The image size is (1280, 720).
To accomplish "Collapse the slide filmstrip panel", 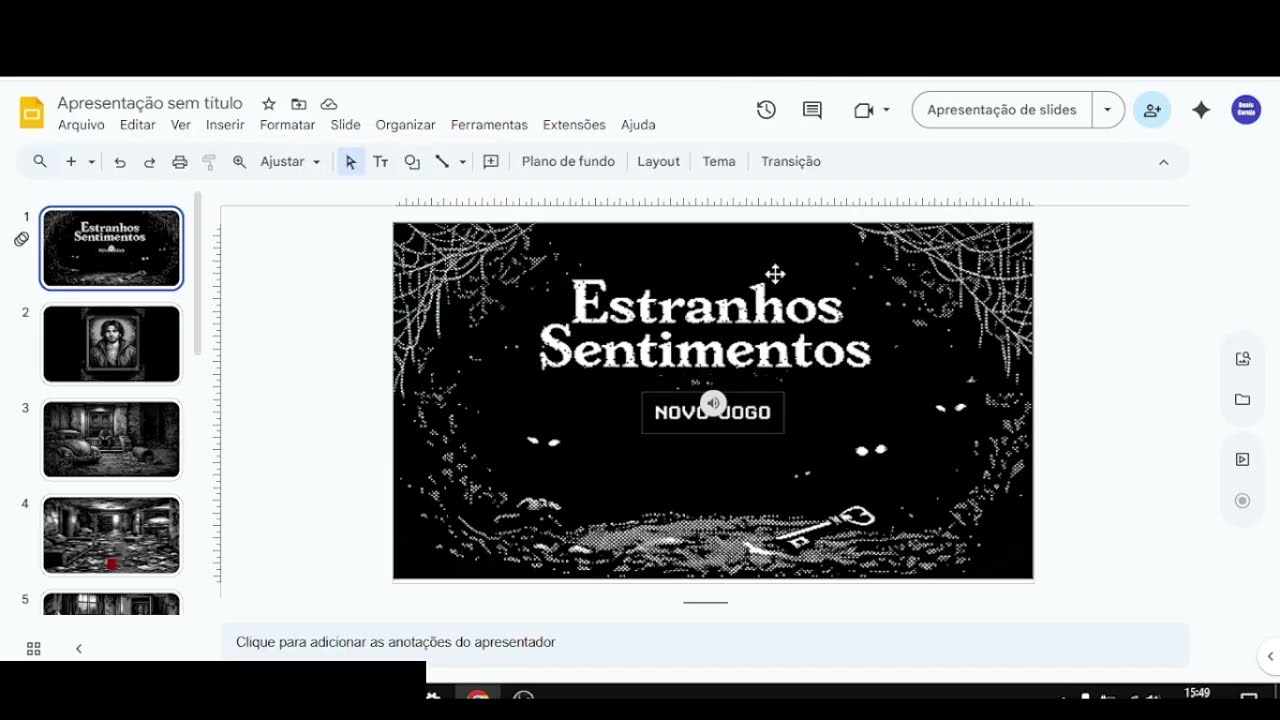I will (79, 648).
